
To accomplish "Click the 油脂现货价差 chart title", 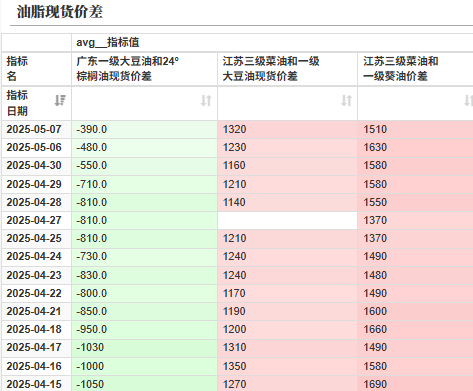I will click(60, 12).
